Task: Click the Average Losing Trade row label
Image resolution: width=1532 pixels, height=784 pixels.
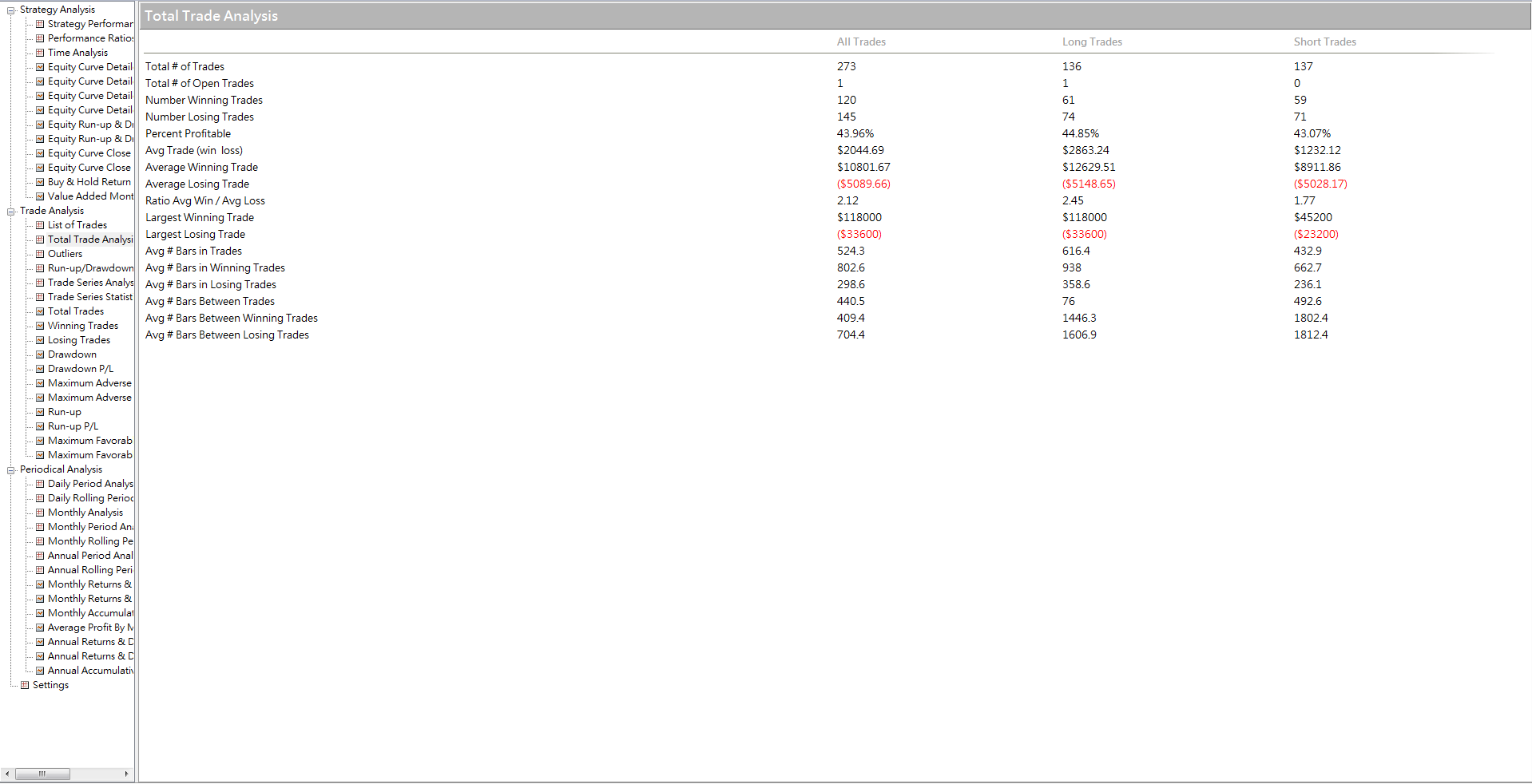Action: 197,184
